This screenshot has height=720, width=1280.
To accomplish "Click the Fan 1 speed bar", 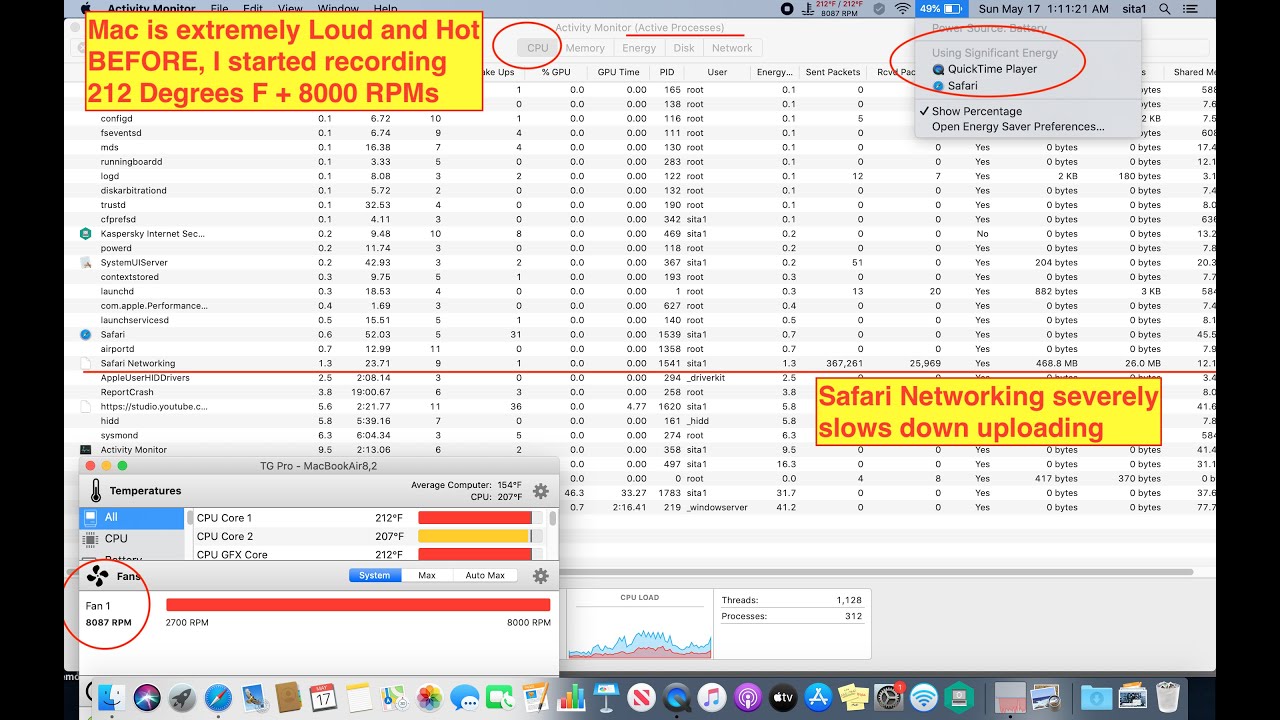I will (358, 605).
